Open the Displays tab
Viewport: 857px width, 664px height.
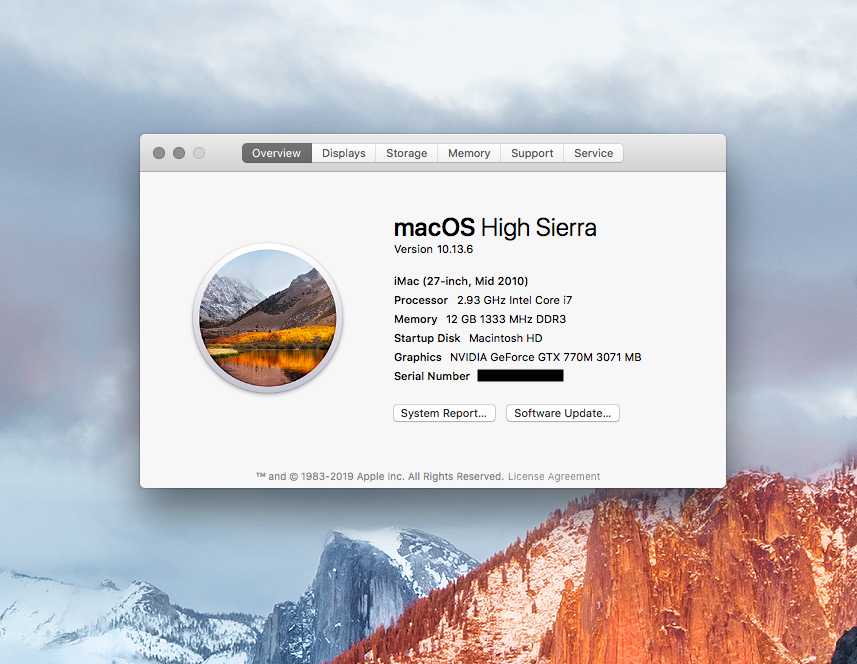point(344,153)
